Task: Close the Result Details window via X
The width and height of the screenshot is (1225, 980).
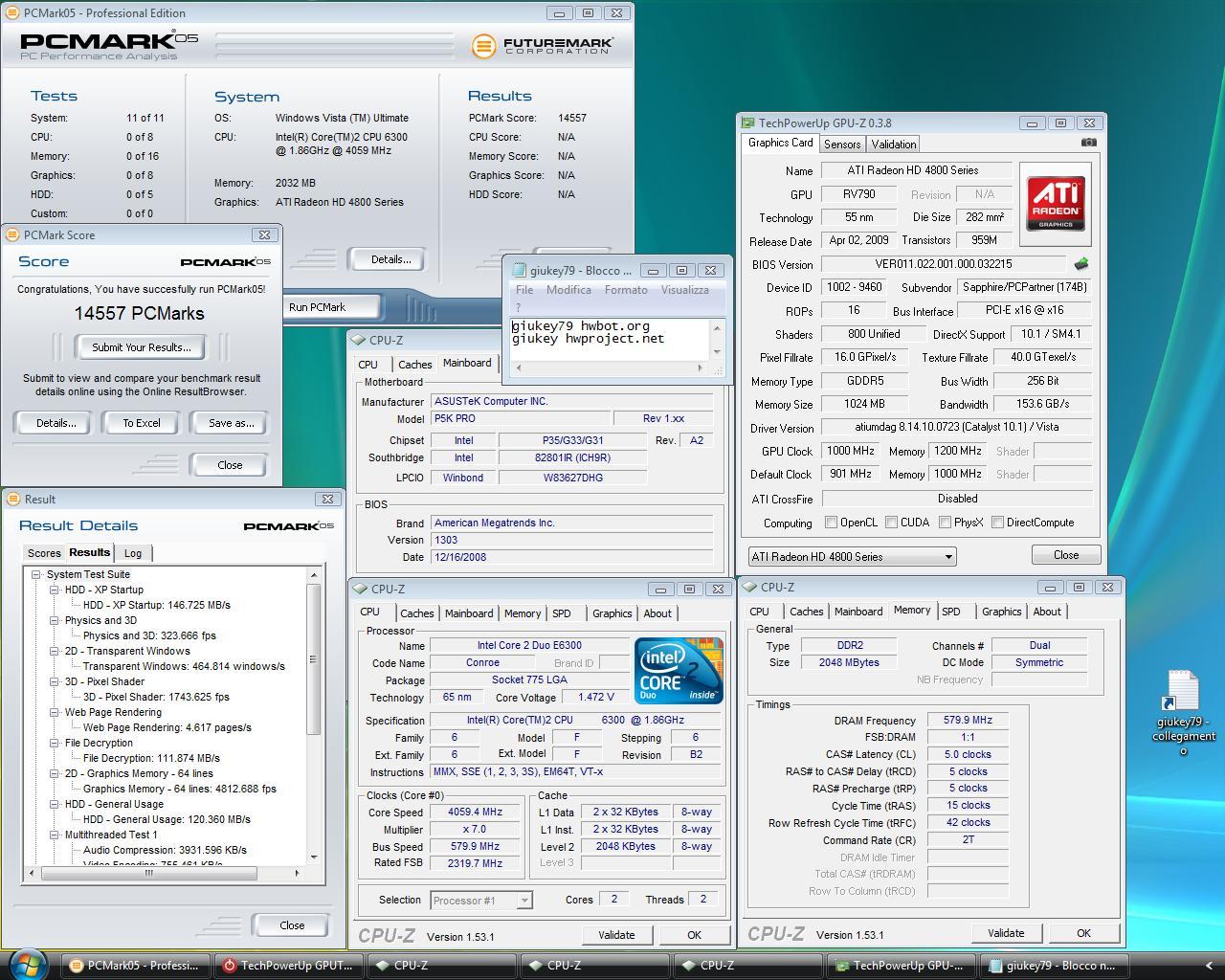Action: coord(327,499)
